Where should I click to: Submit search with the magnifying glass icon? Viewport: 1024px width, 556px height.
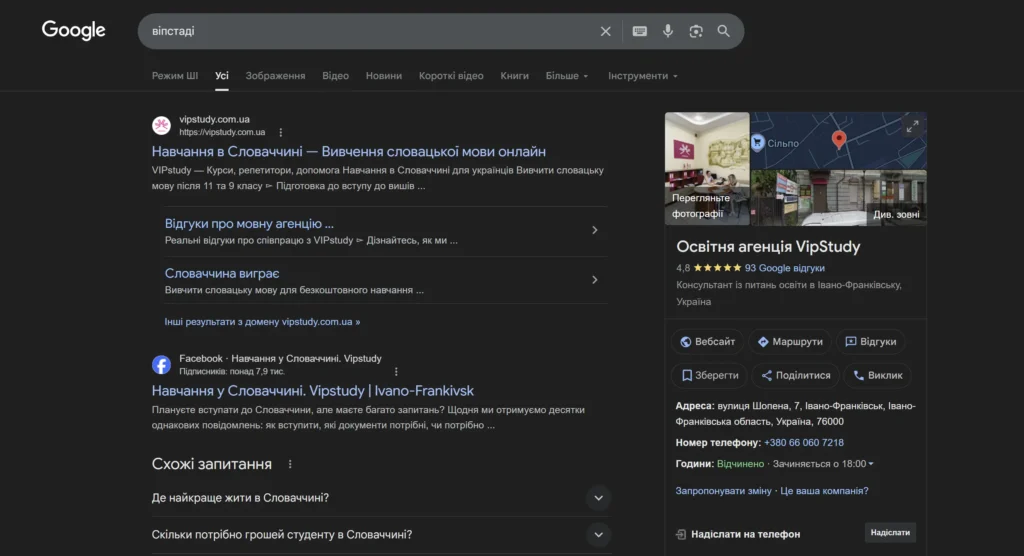(724, 31)
